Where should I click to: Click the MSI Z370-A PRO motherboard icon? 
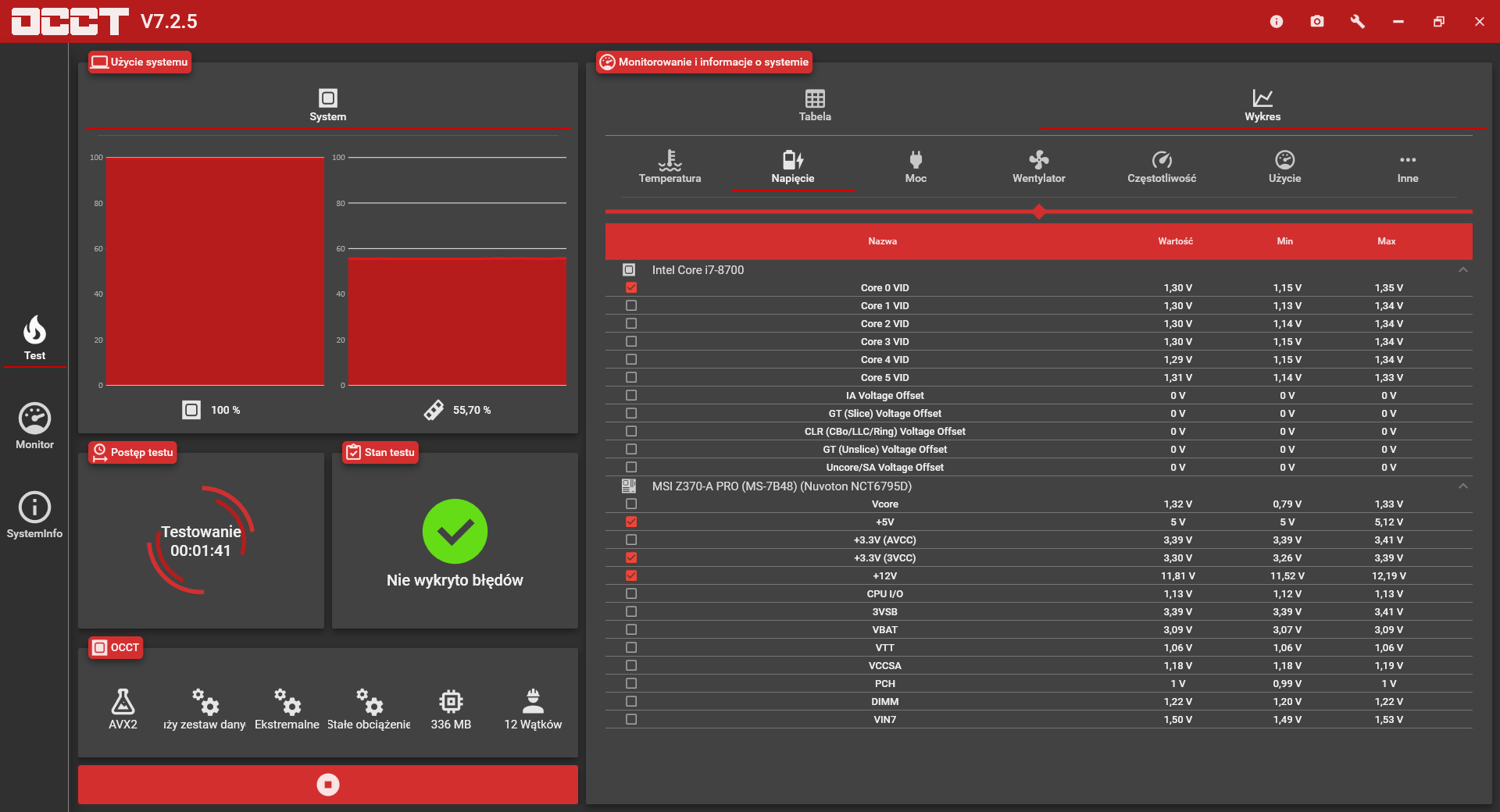click(629, 486)
